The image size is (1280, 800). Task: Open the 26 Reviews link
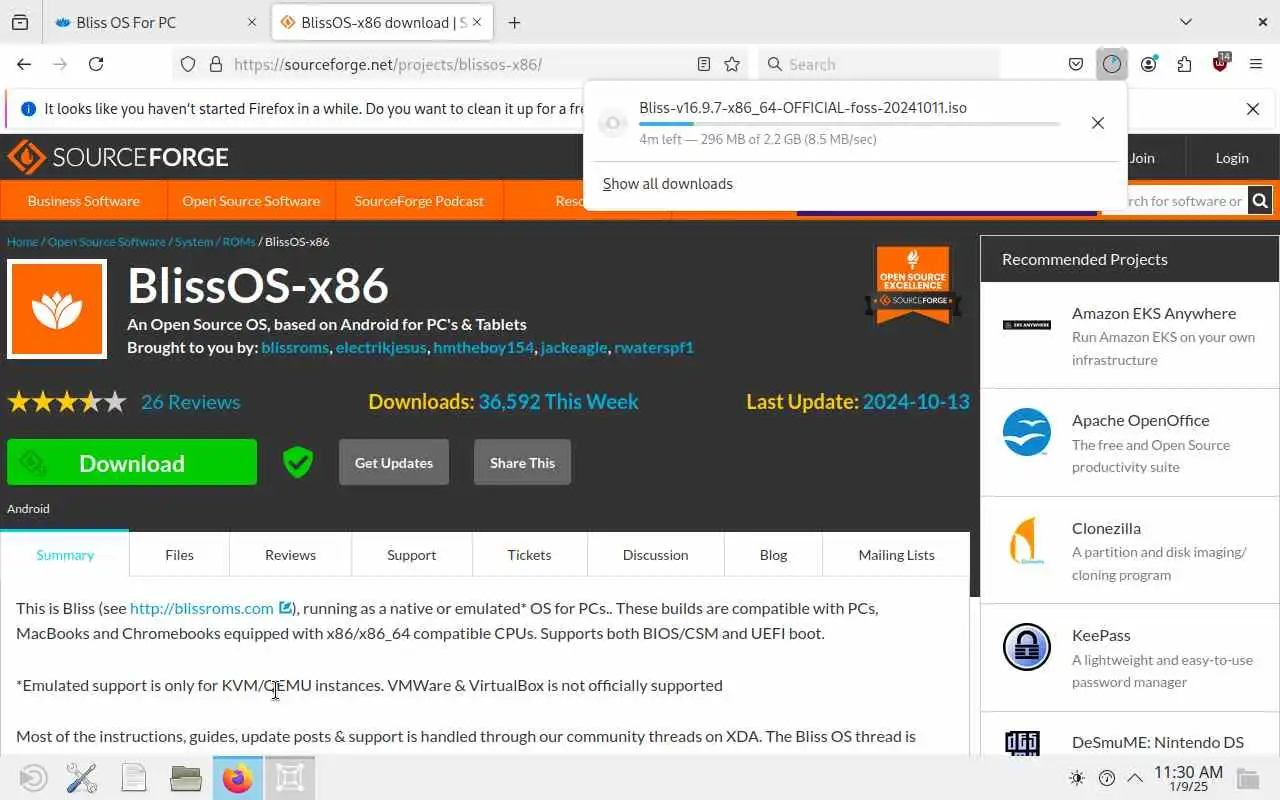[190, 402]
